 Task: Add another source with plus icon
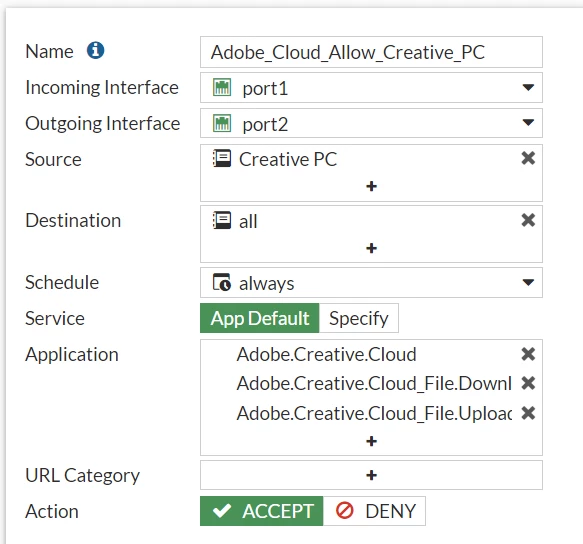[x=371, y=186]
